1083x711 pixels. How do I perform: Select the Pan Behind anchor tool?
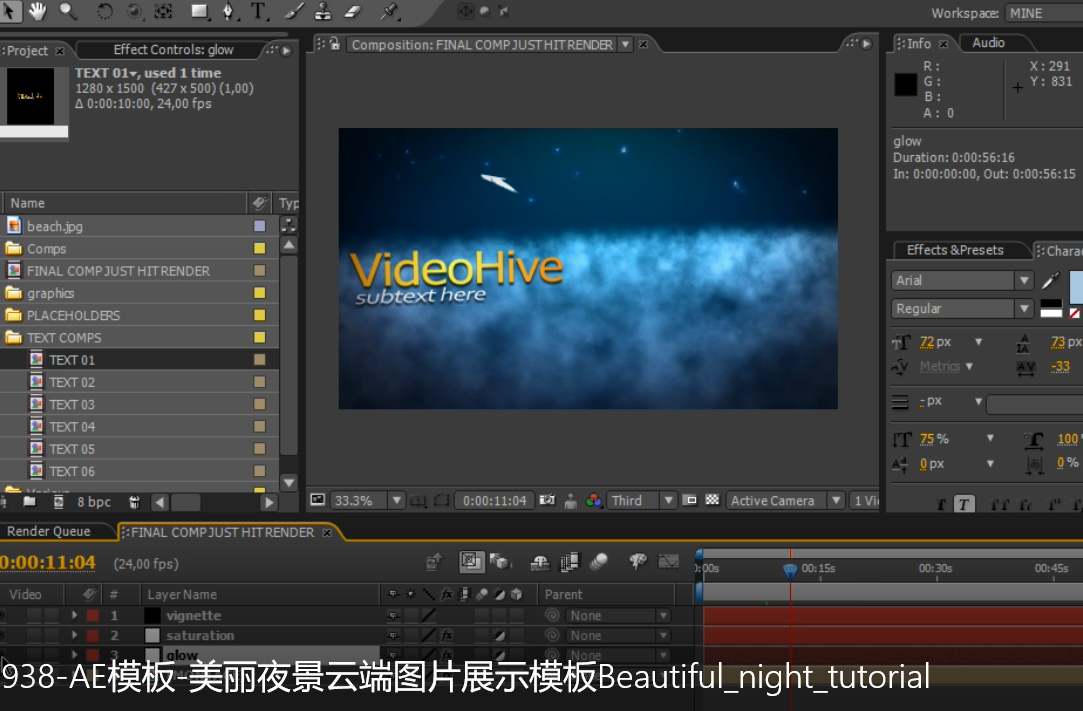164,11
